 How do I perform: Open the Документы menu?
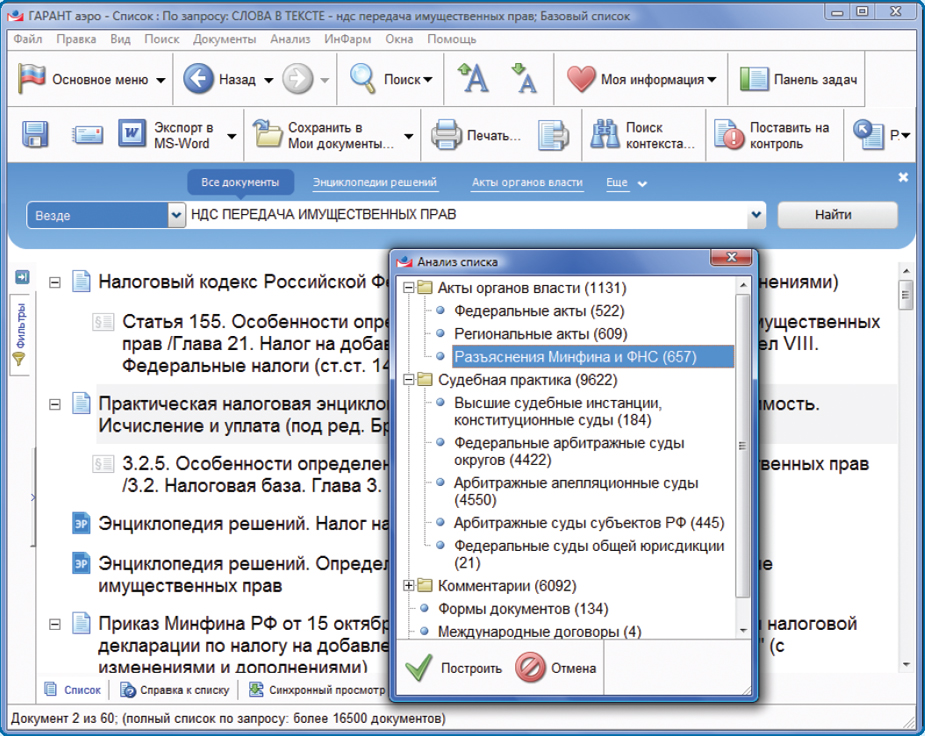pos(225,39)
